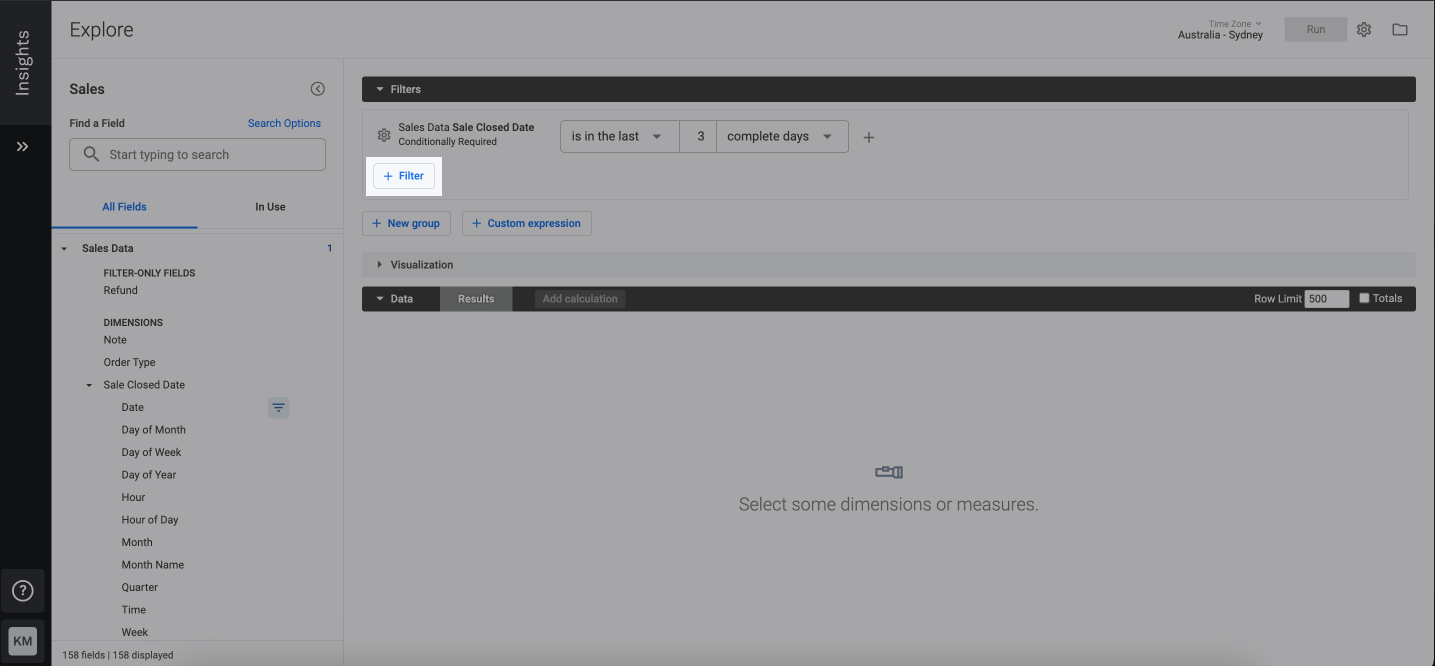Open the KM user avatar menu

coord(22,641)
